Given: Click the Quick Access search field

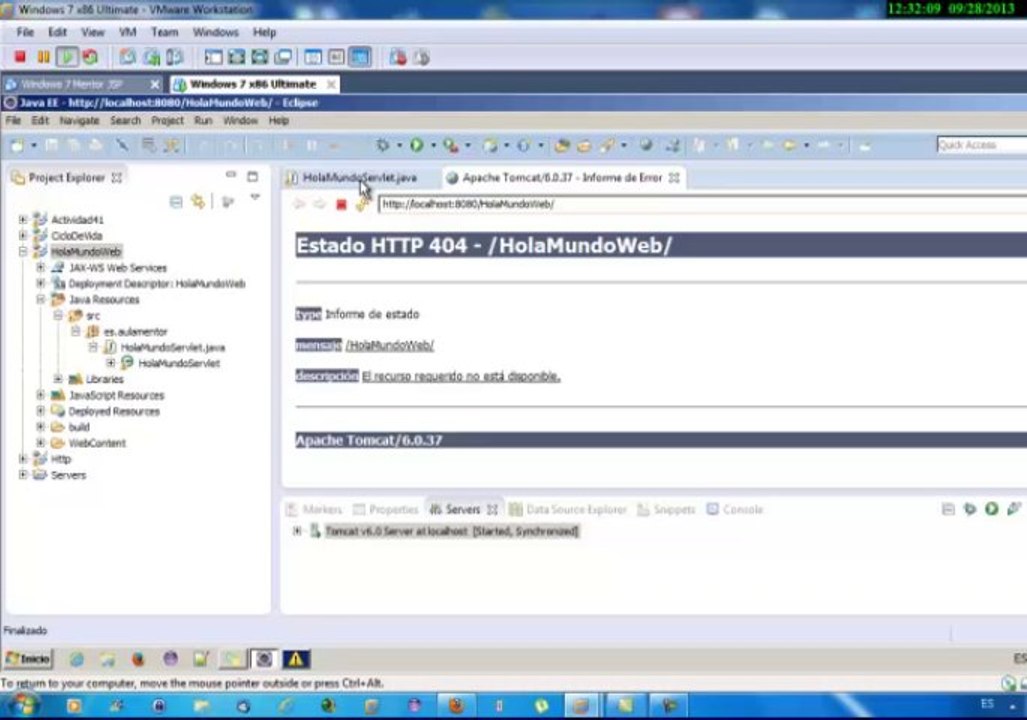Looking at the screenshot, I should tap(981, 145).
